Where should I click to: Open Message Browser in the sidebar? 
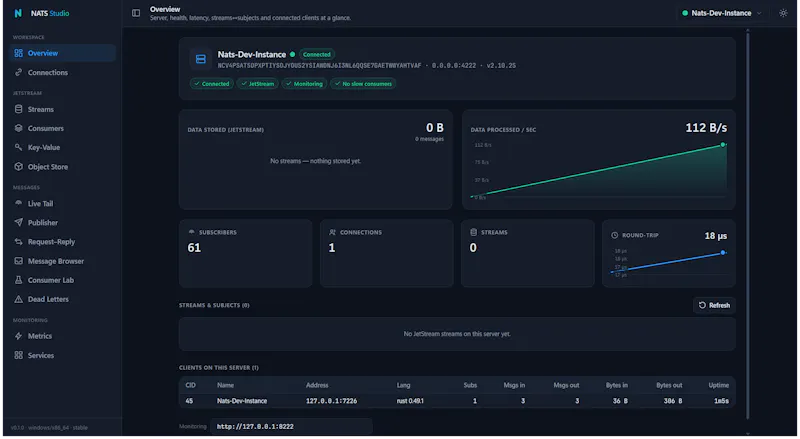pyautogui.click(x=62, y=261)
